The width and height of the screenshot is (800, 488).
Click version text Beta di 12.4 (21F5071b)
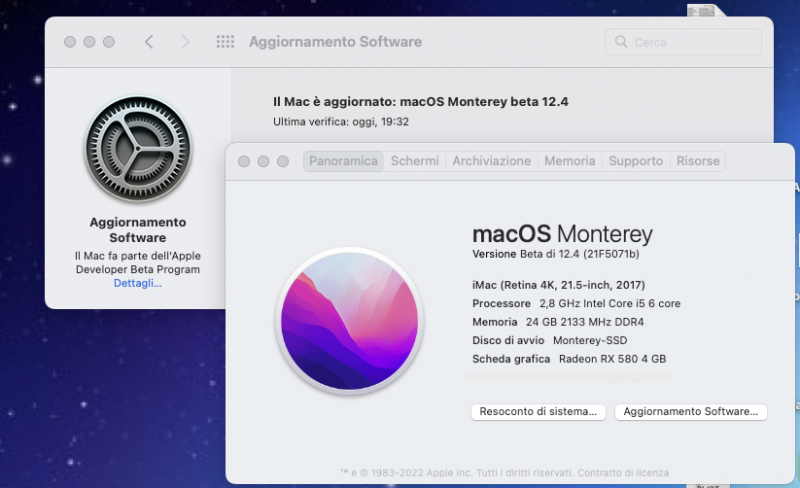pos(580,254)
